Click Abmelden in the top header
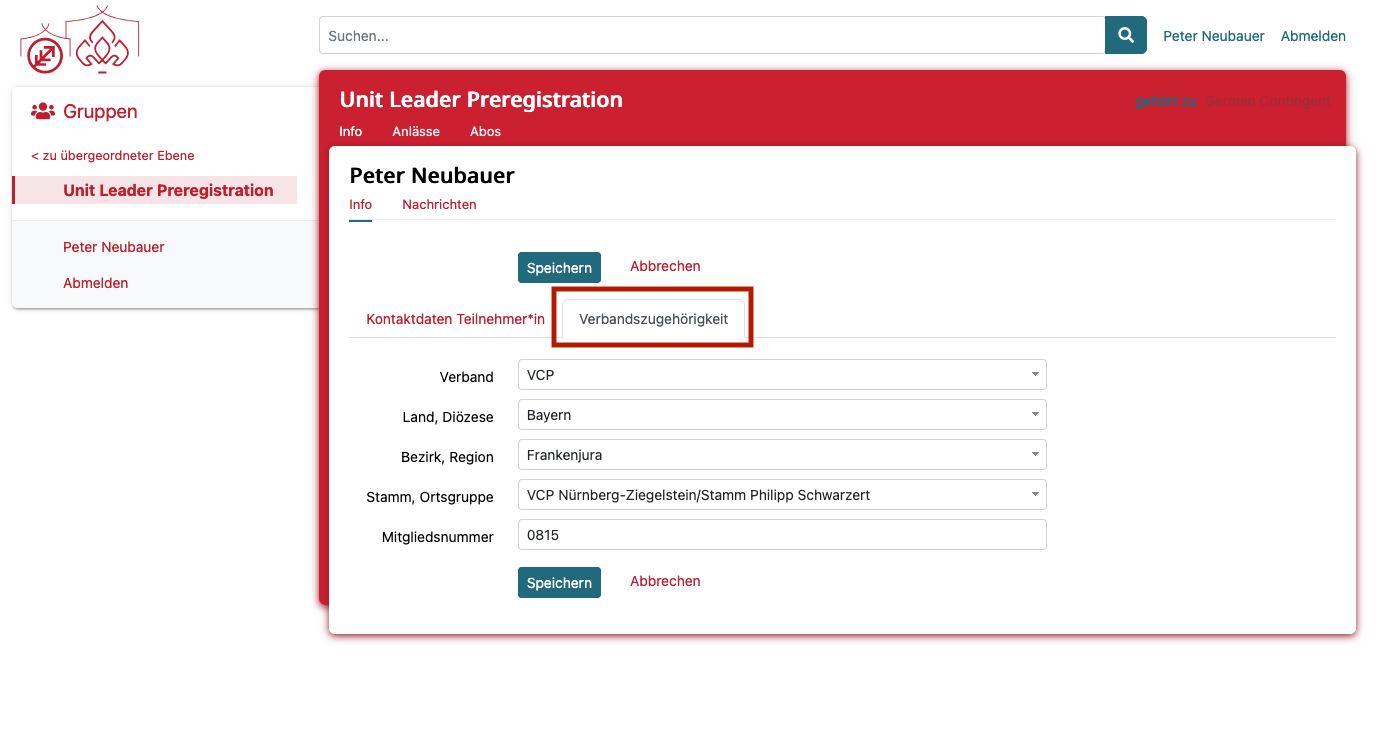 pyautogui.click(x=1313, y=36)
